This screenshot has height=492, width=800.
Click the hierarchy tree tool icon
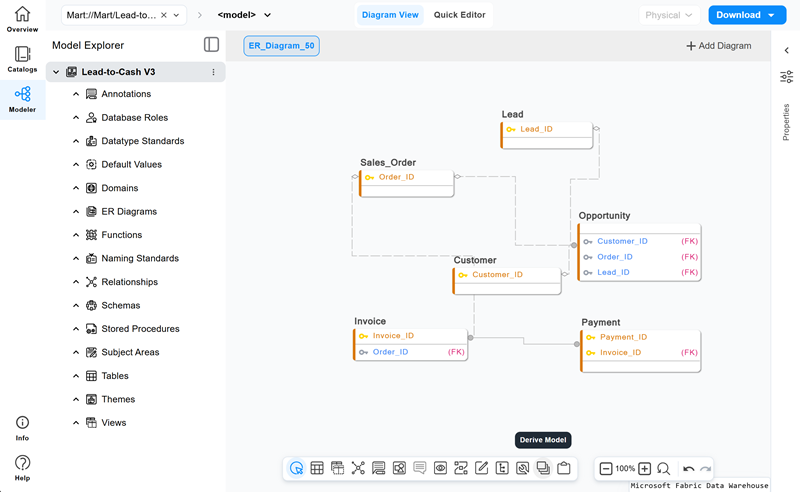(502, 468)
